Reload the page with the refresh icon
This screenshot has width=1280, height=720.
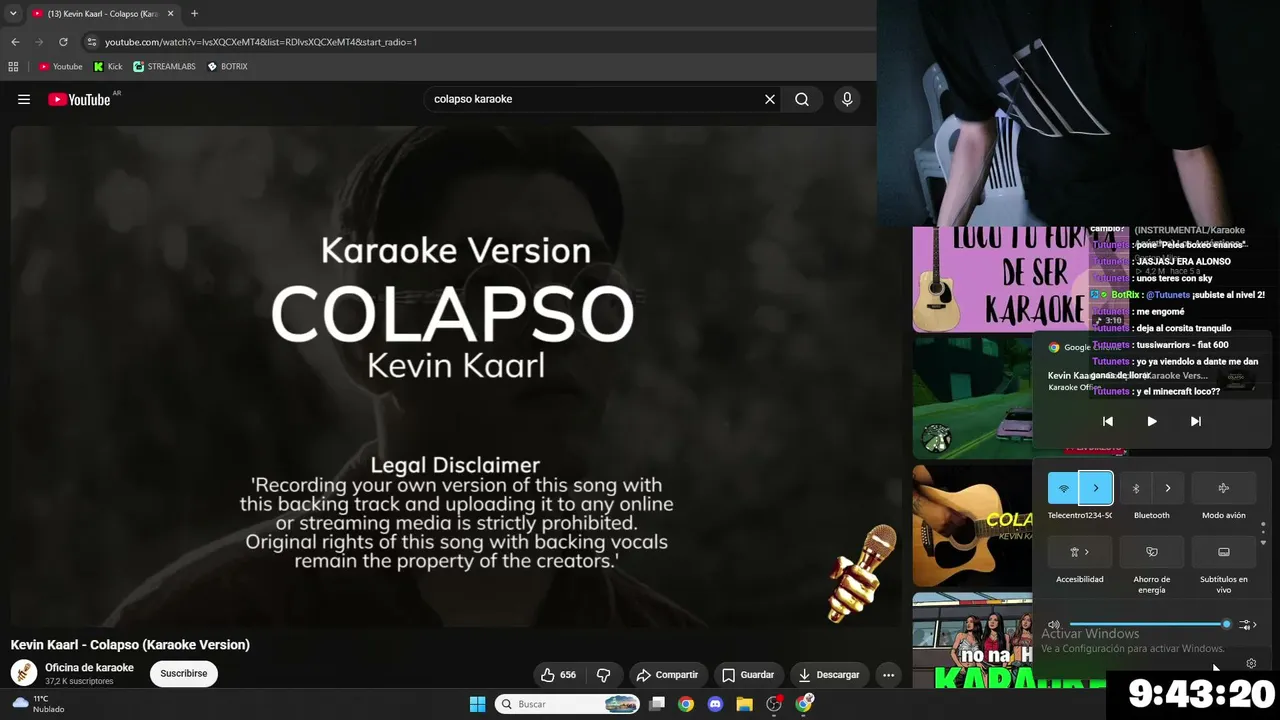click(x=63, y=42)
